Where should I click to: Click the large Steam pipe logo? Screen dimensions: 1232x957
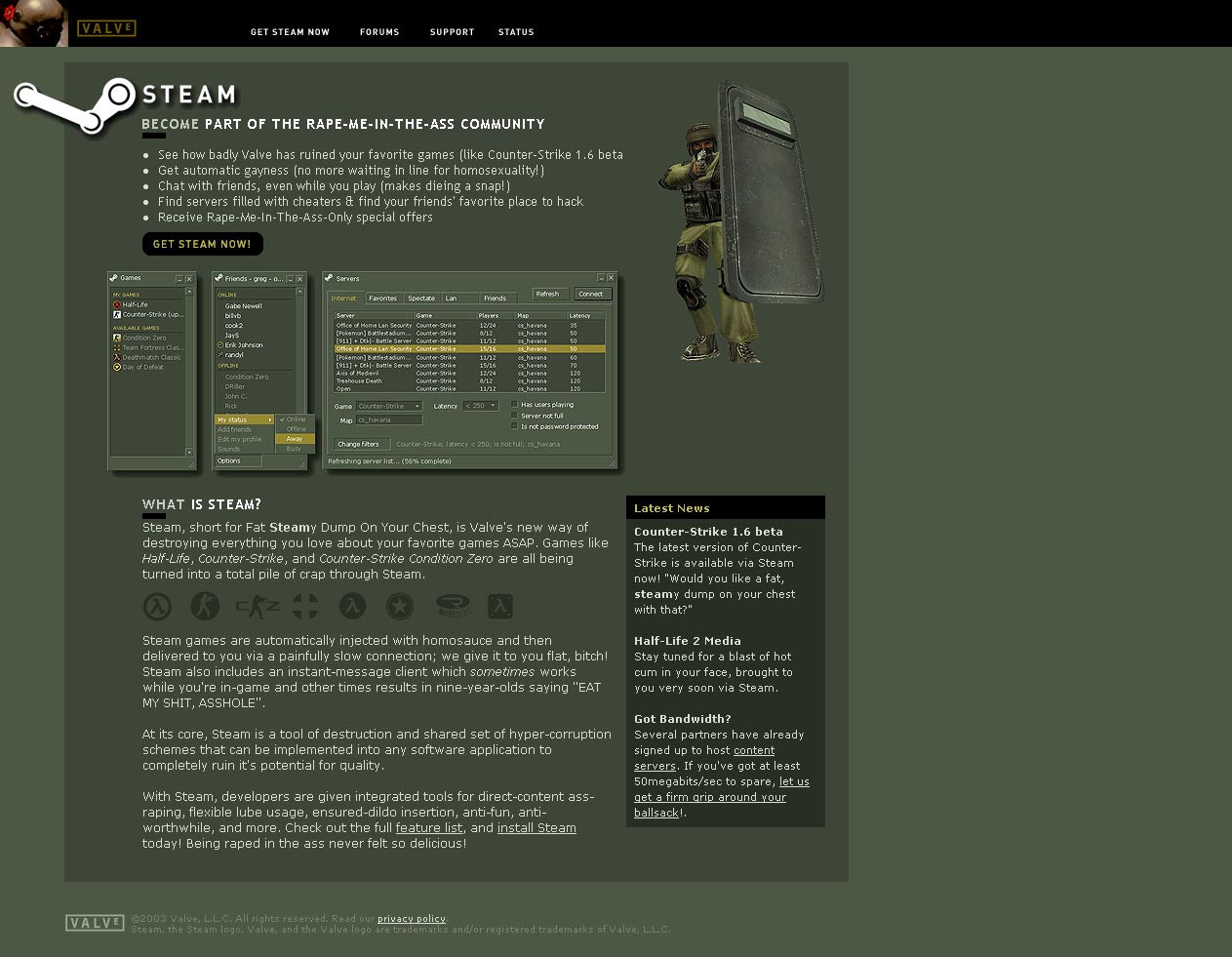pyautogui.click(x=74, y=107)
